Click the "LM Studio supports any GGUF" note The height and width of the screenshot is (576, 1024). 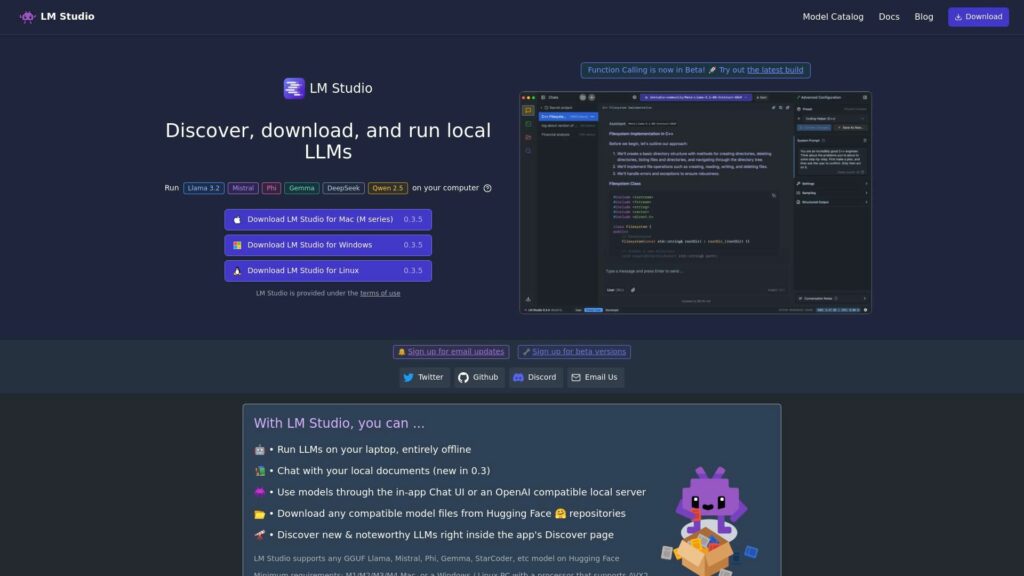coord(436,558)
